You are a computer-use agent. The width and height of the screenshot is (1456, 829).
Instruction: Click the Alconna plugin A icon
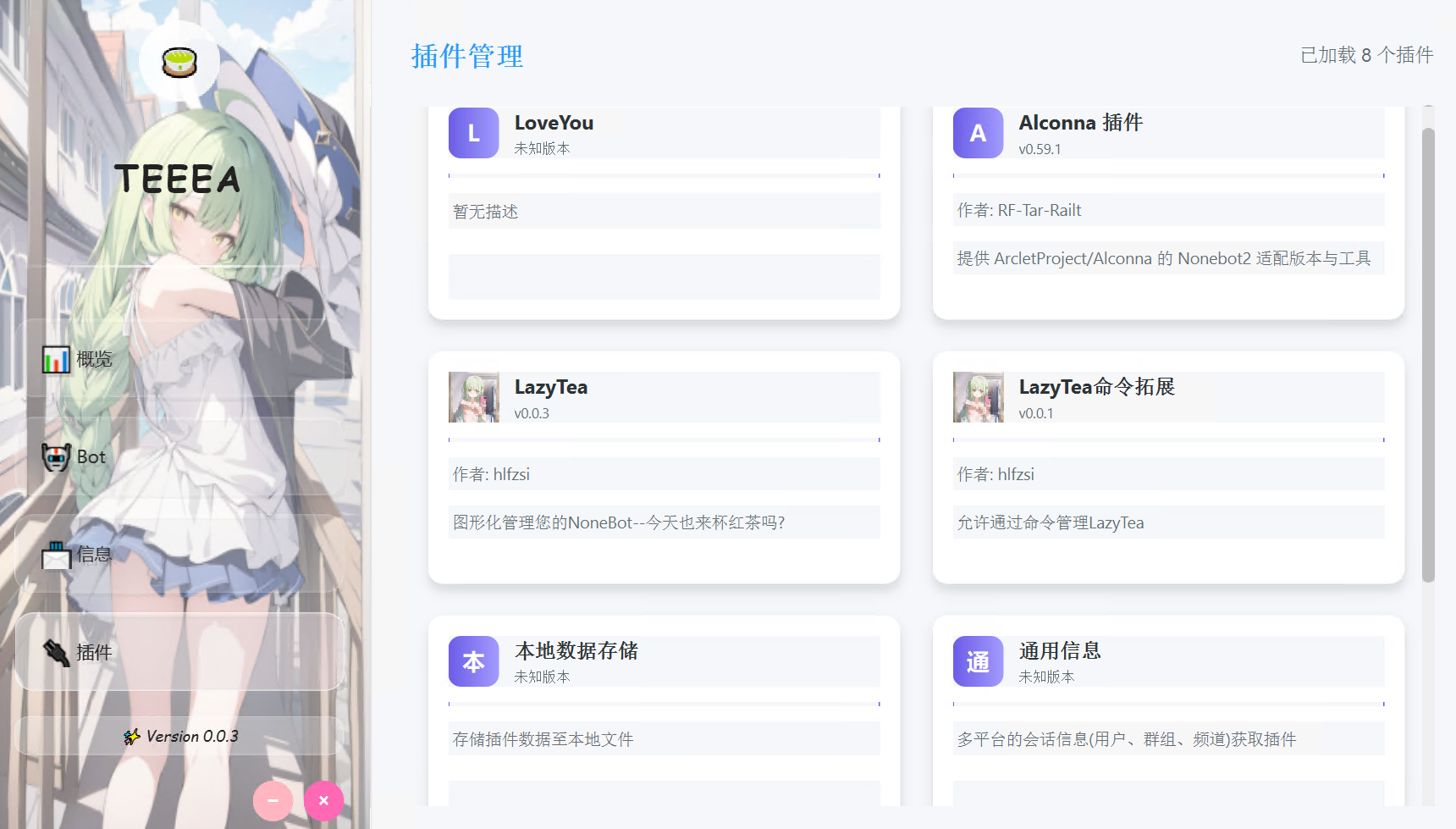pyautogui.click(x=978, y=133)
